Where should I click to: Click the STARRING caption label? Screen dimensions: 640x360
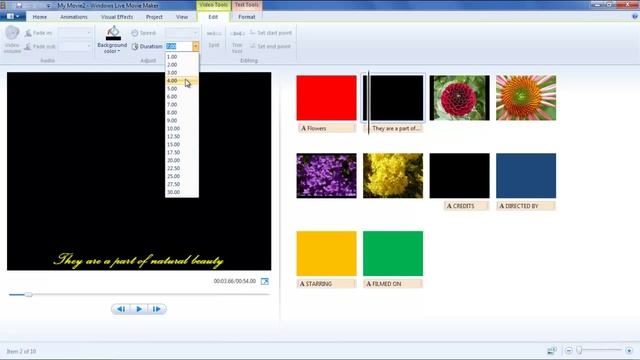pyautogui.click(x=327, y=284)
